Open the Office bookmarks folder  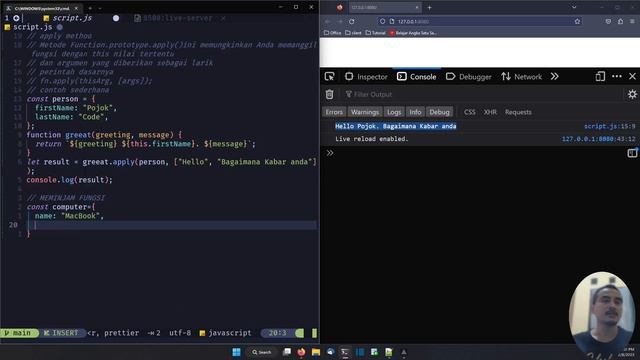332,33
